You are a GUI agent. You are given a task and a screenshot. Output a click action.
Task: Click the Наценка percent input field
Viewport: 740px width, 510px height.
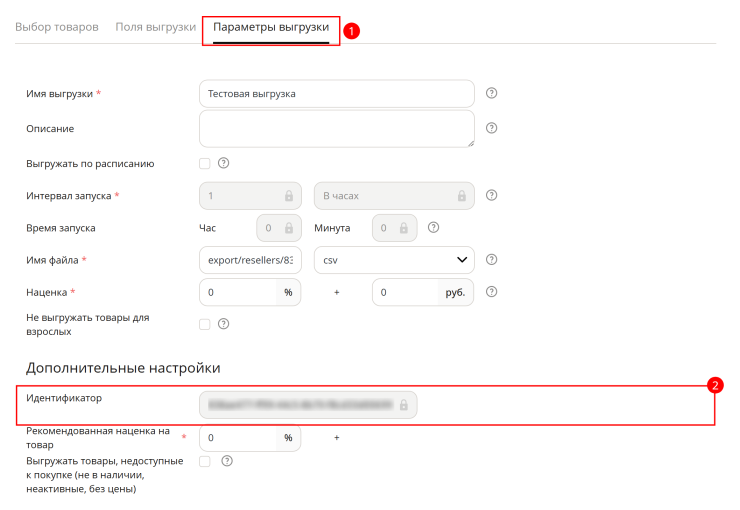point(238,292)
